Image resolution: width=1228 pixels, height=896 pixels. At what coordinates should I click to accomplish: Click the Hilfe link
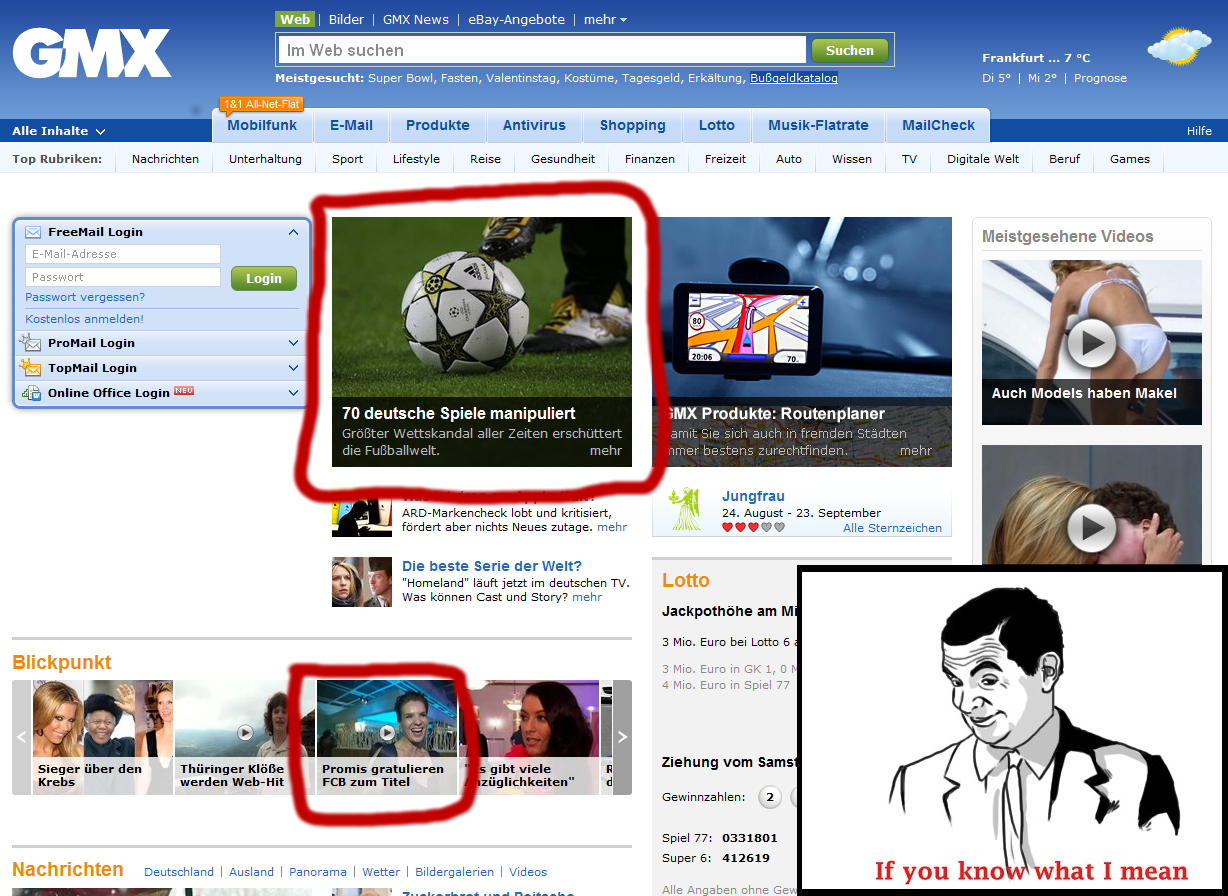click(x=1199, y=131)
